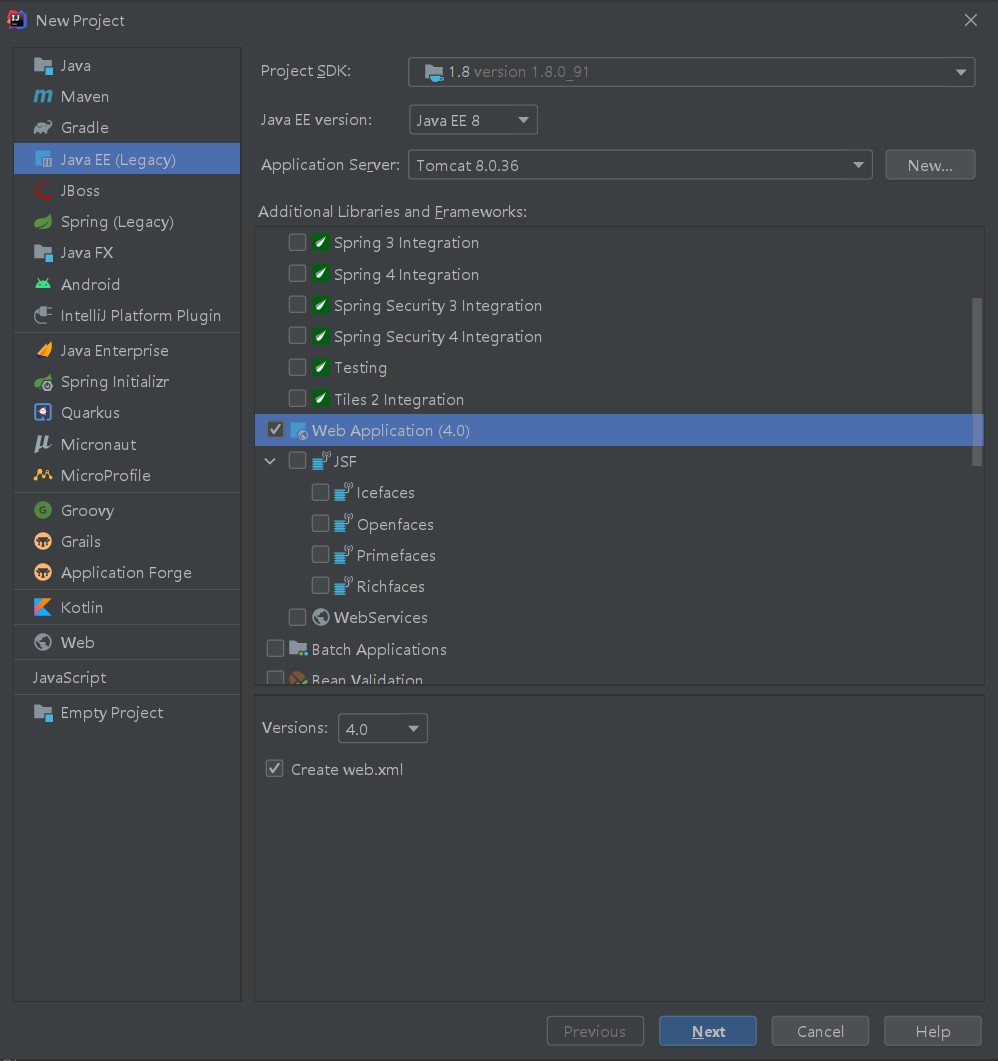Uncheck the Web Application (4.0) checkbox

[275, 430]
